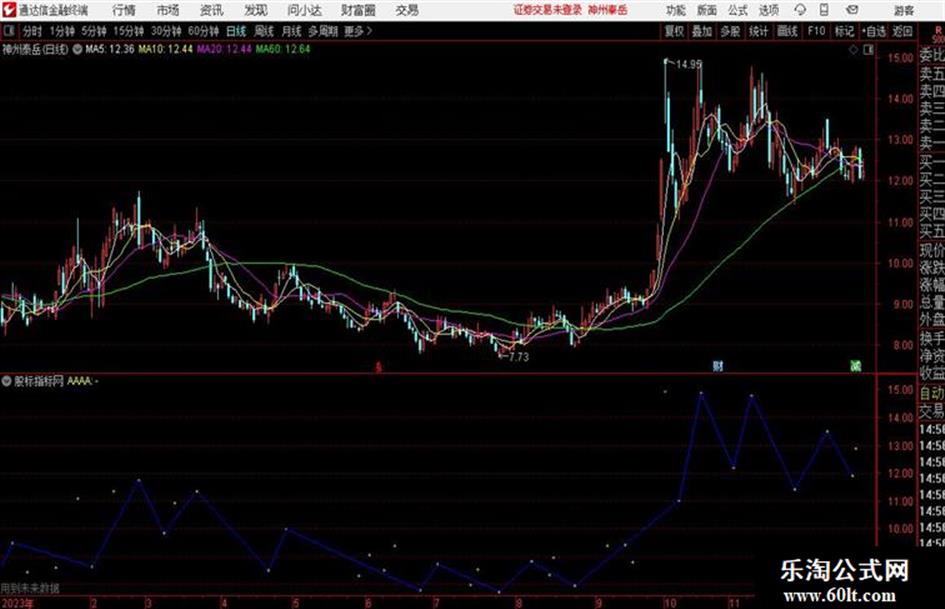
Task: Toggle the left panel layout icon
Action: (x=8, y=31)
